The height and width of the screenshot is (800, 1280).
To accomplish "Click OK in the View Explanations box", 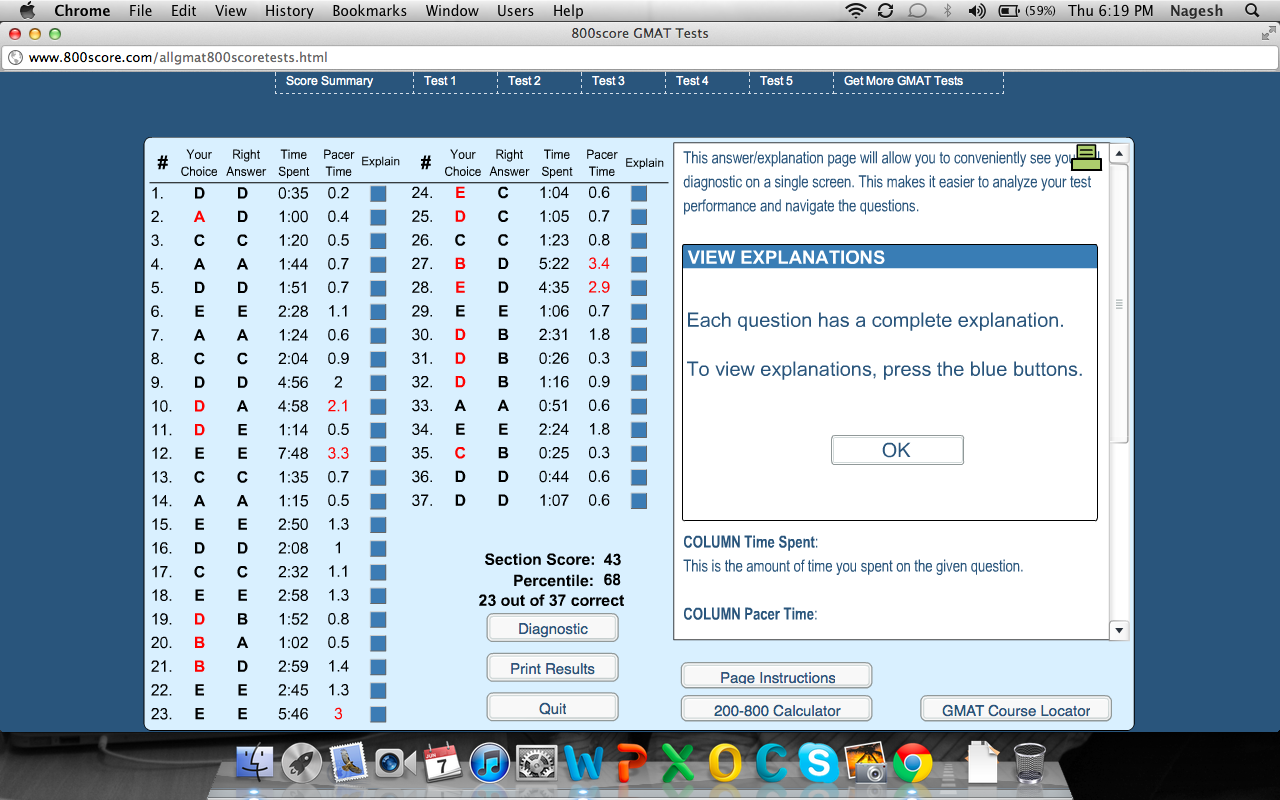I will (x=897, y=450).
